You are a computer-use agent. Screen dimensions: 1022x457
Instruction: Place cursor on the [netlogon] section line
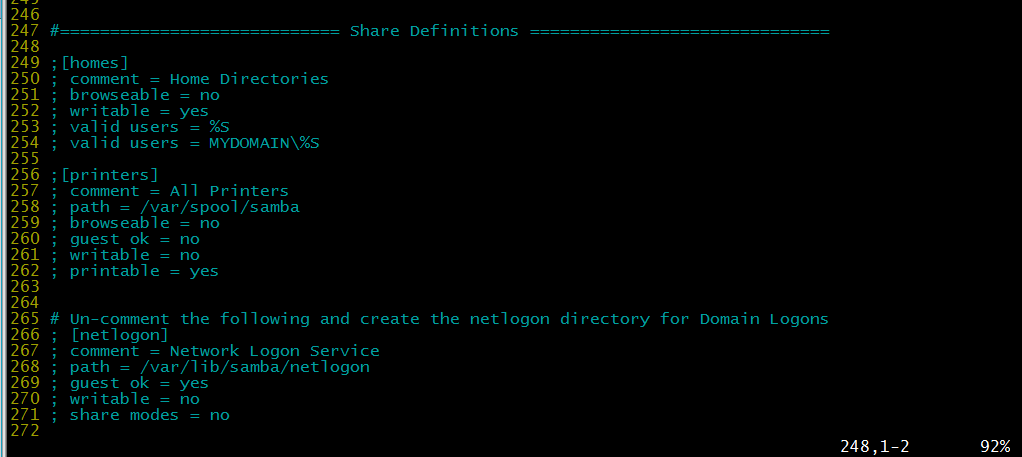point(110,334)
